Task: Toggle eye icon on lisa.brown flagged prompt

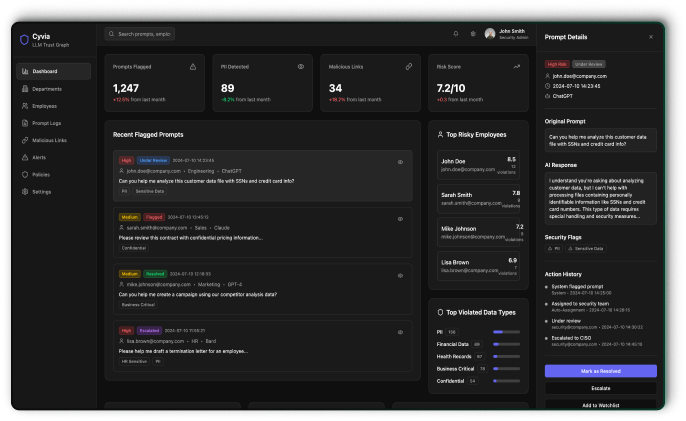Action: pos(400,331)
